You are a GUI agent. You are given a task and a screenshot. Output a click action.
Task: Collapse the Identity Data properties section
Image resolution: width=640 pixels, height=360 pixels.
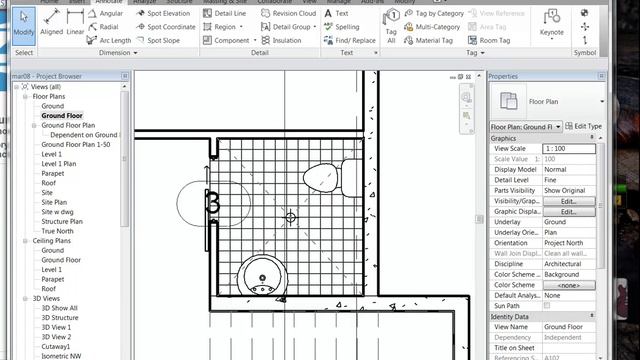coord(592,316)
